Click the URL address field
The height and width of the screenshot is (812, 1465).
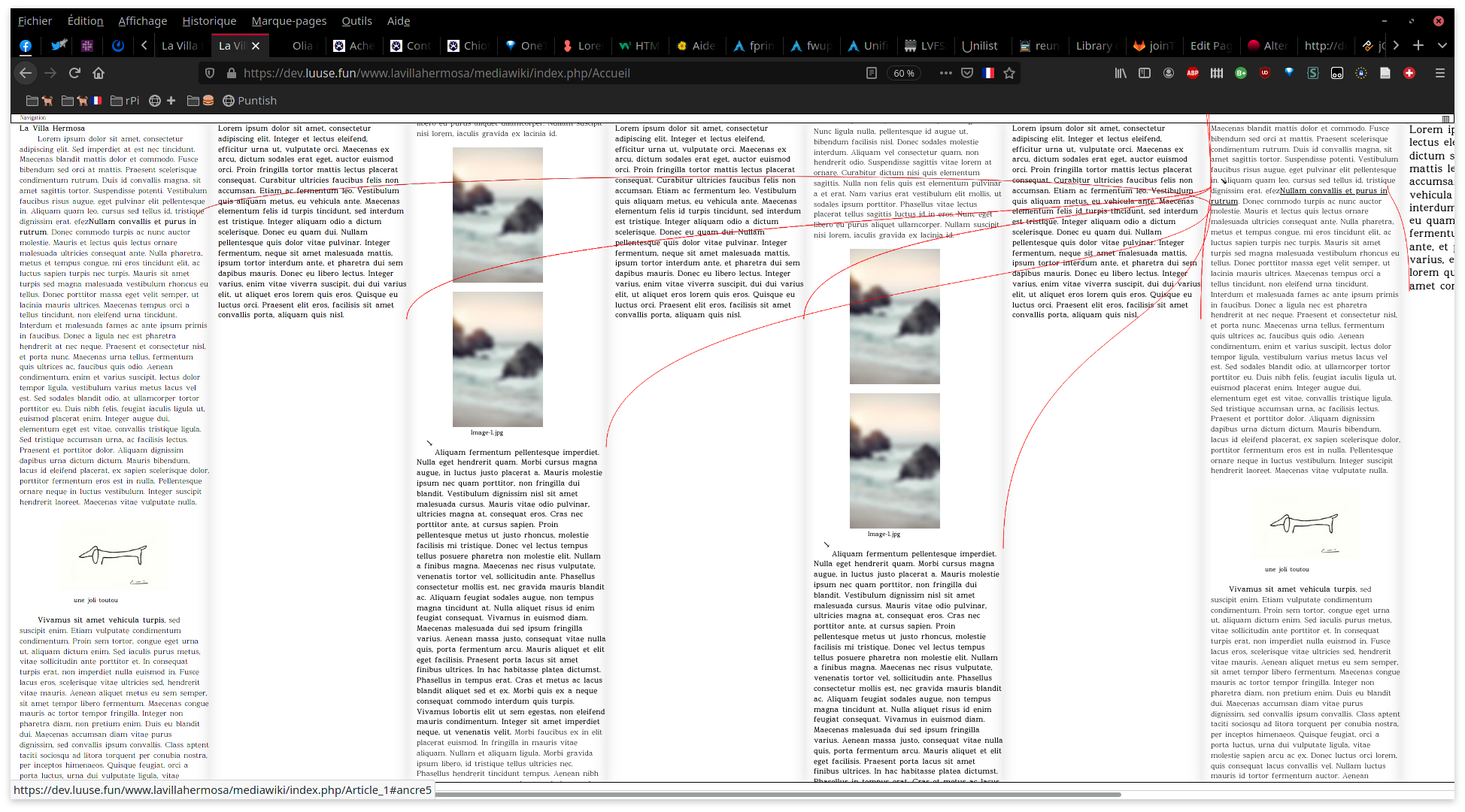[526, 73]
